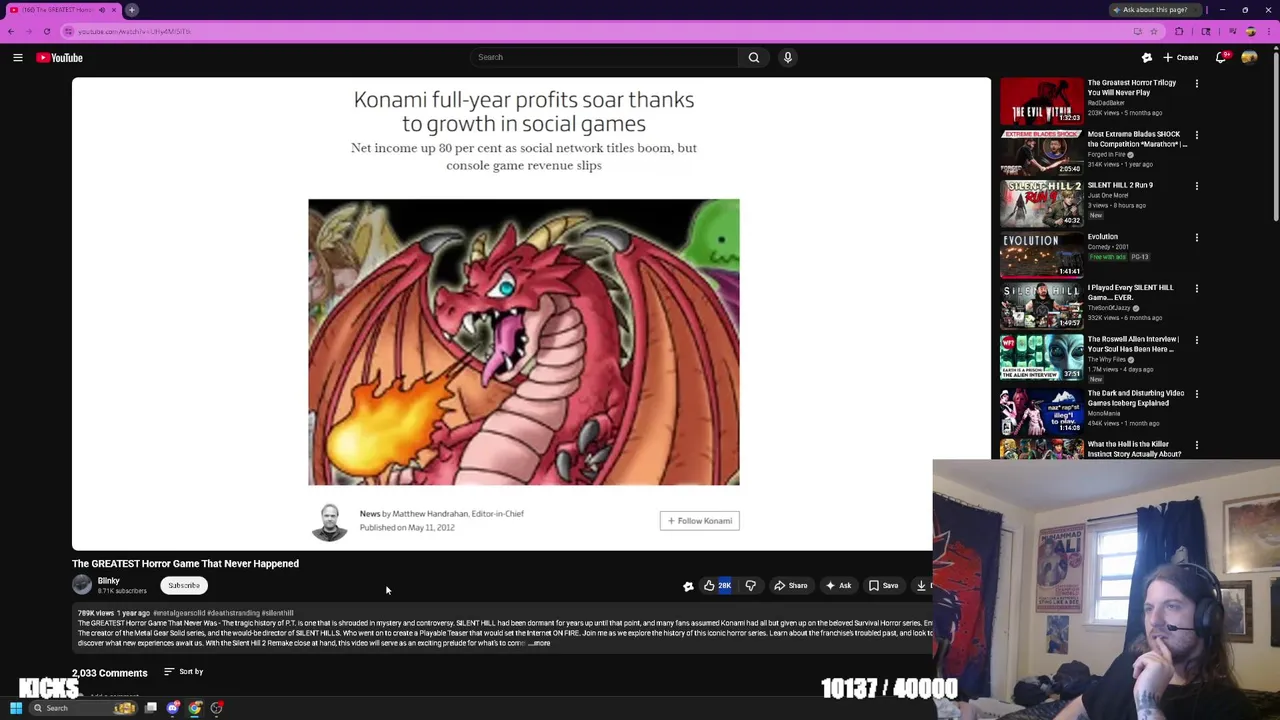Open Chrome from the taskbar

click(x=195, y=708)
